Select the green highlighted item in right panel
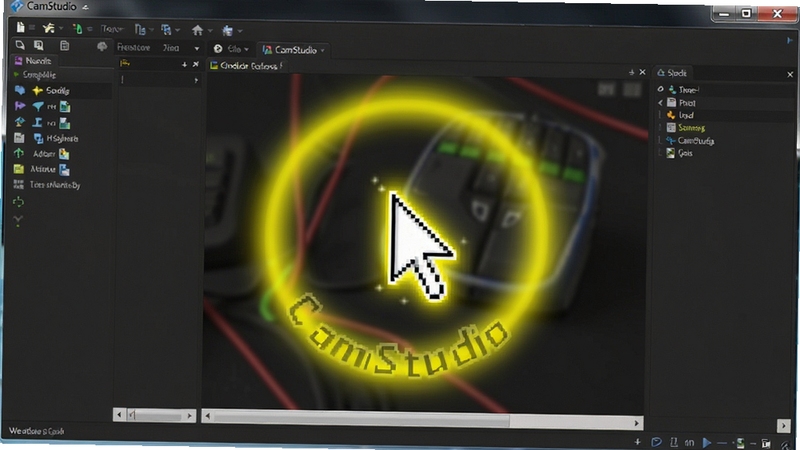The height and width of the screenshot is (450, 800). tap(691, 128)
